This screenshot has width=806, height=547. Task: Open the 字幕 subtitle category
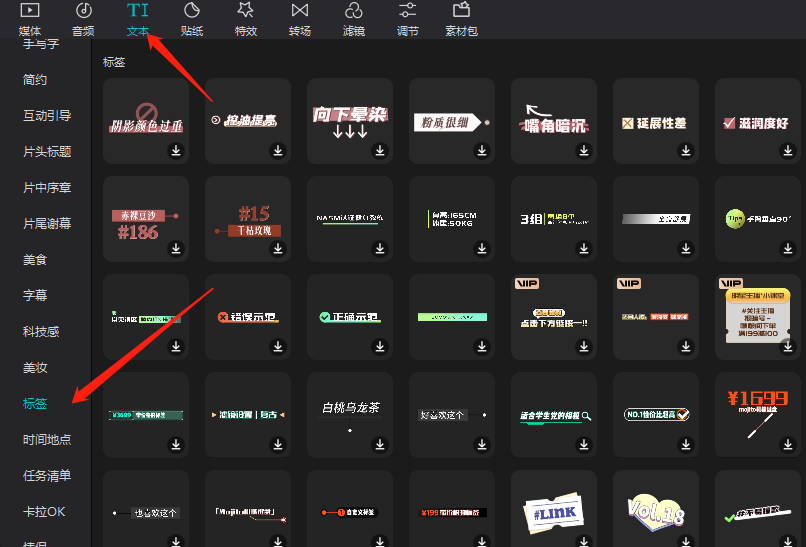[35, 296]
